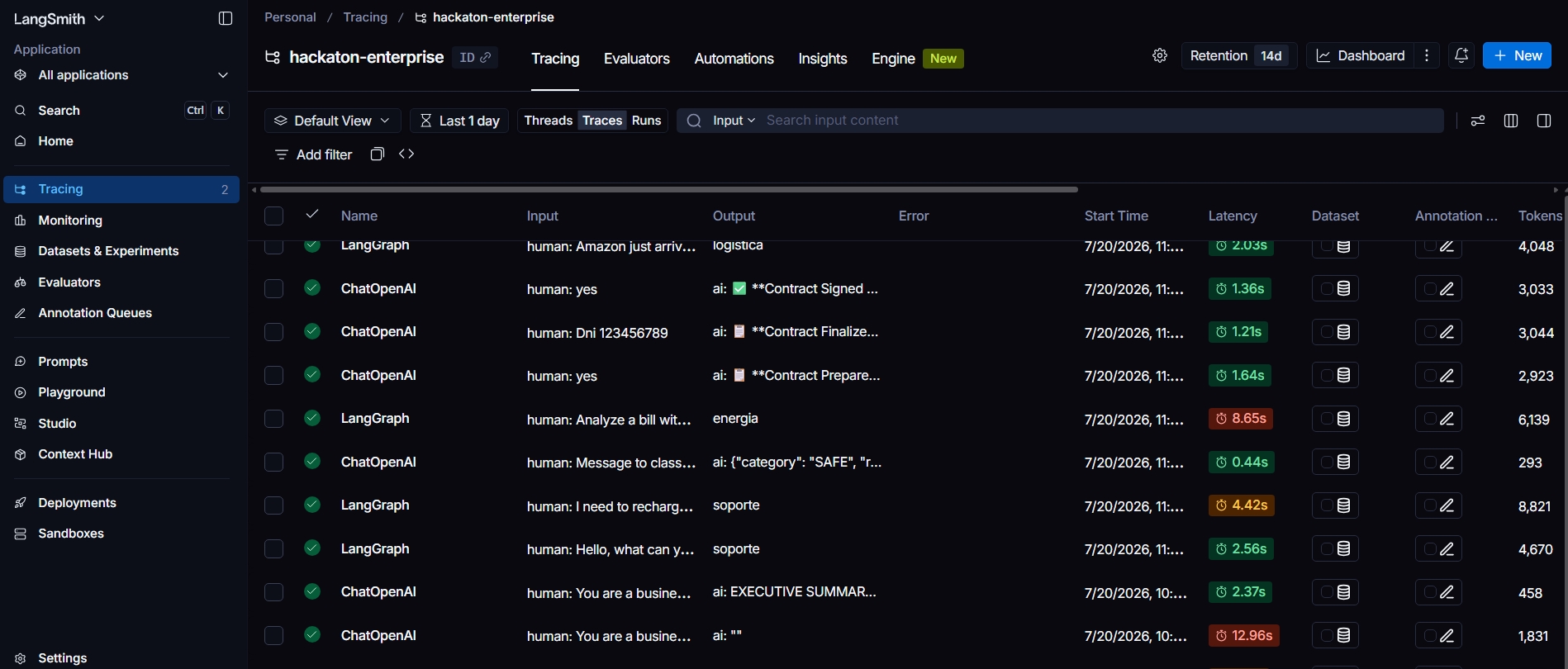Screen dimensions: 1568x669
Task: Check the EXECUTIVE SUMMAR… row checkbox
Action: 273,592
